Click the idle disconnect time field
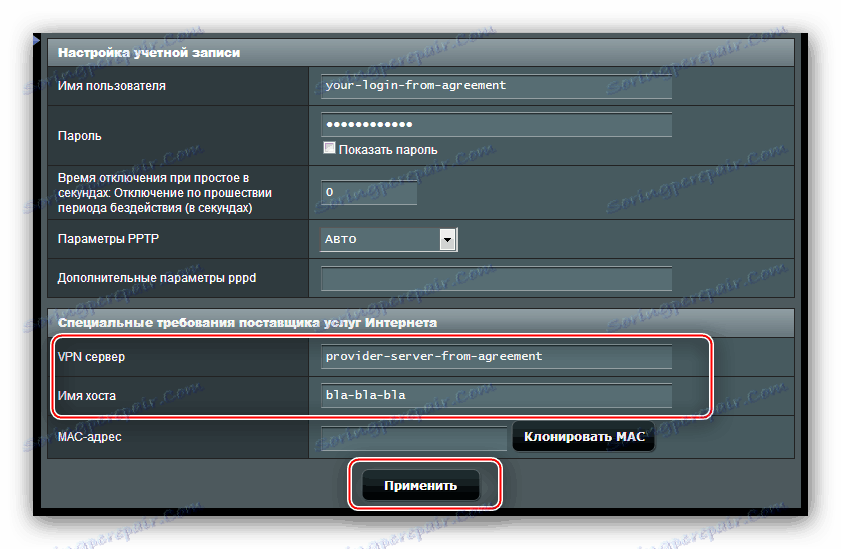The height and width of the screenshot is (549, 841). (368, 192)
